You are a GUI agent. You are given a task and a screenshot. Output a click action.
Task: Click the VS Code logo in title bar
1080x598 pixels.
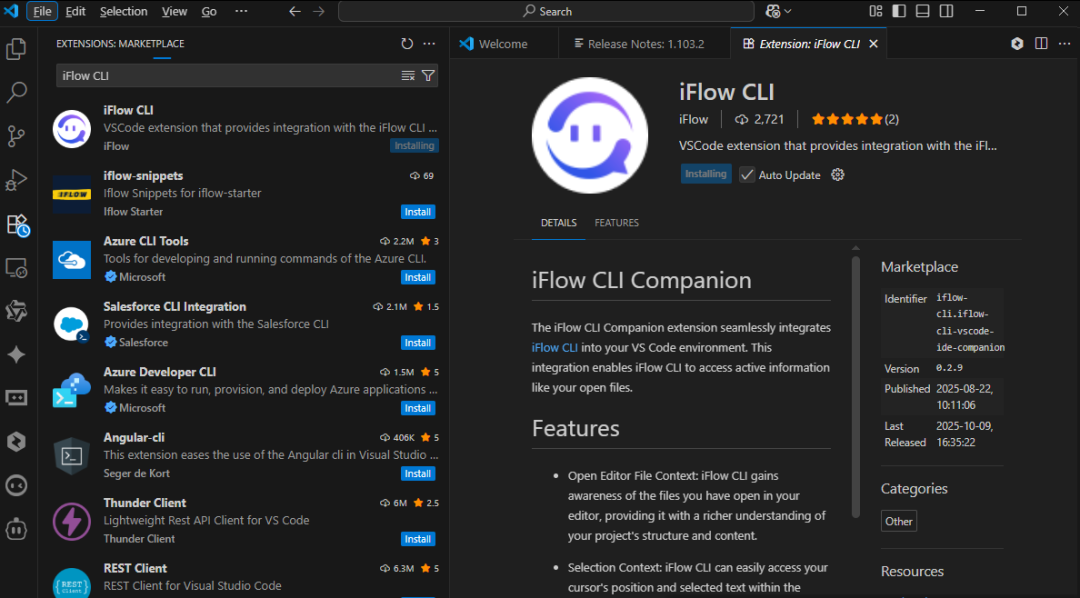pos(11,11)
